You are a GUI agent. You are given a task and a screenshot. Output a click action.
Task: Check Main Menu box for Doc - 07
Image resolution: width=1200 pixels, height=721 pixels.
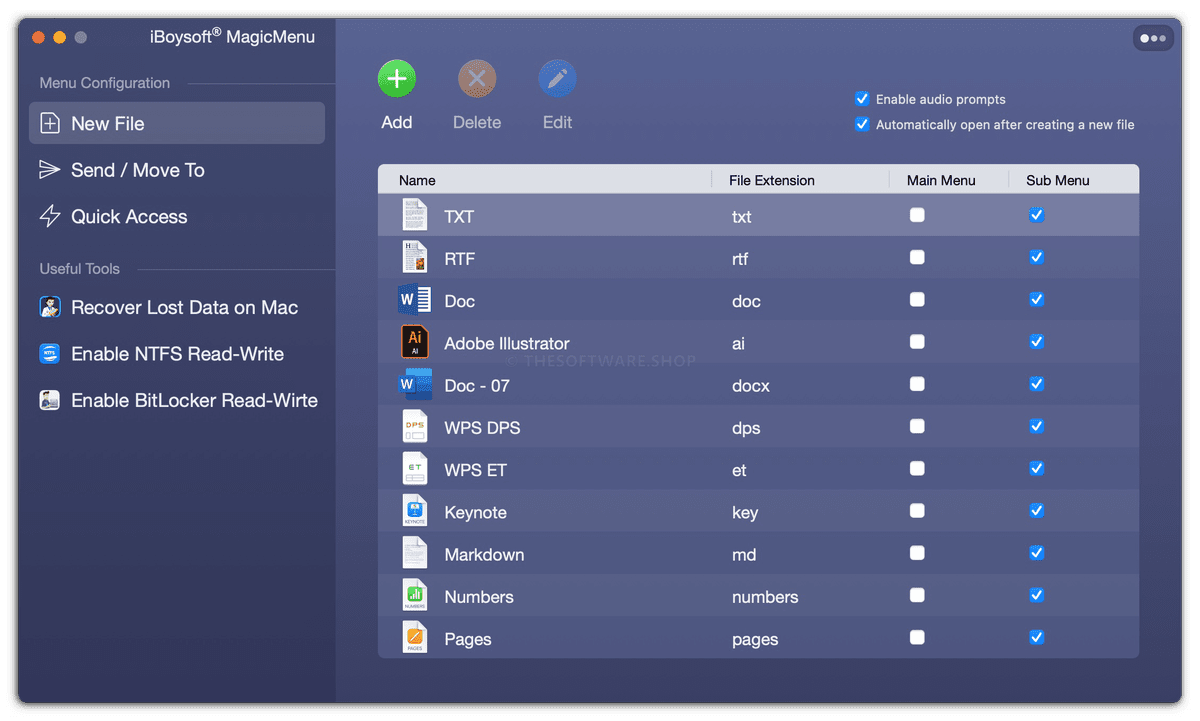917,384
